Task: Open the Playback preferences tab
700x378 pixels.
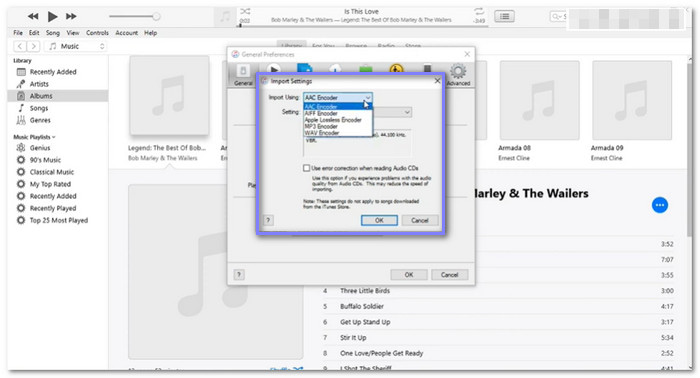Action: coord(273,69)
